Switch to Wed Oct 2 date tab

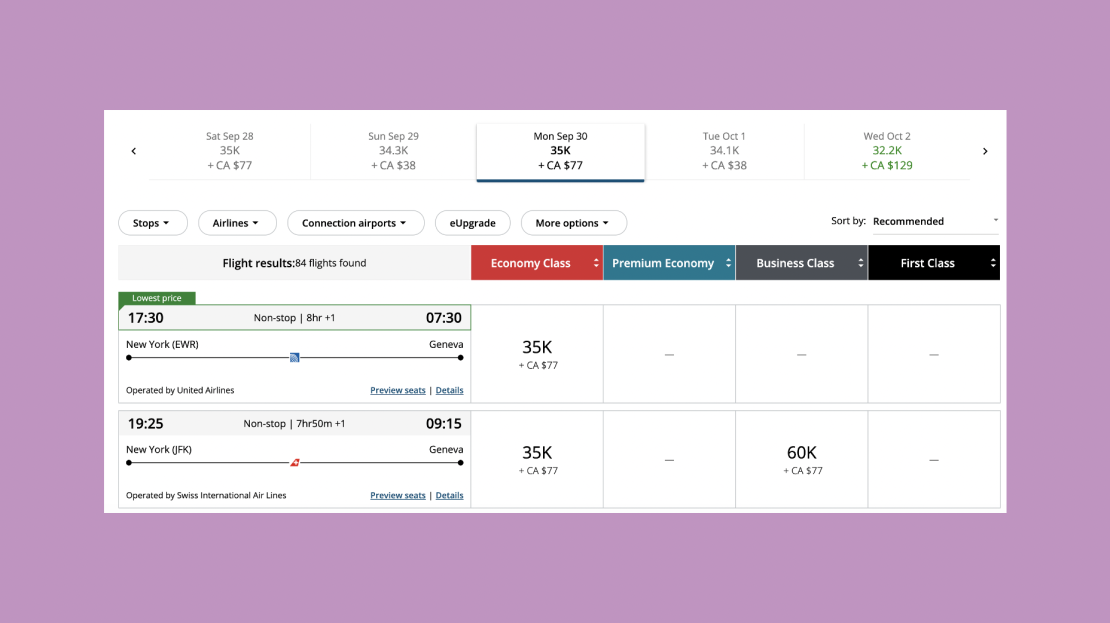click(887, 151)
